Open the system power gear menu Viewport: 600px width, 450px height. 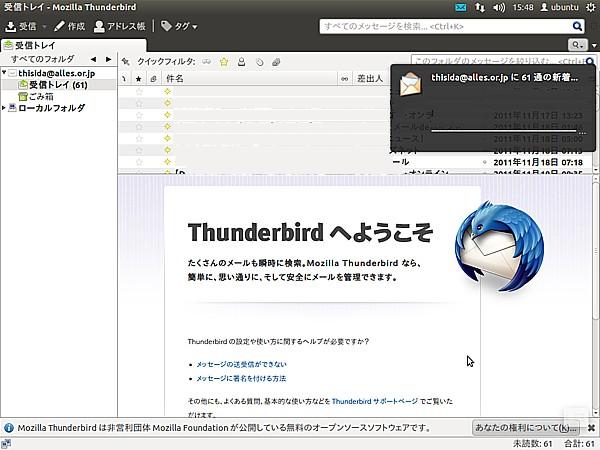point(590,7)
